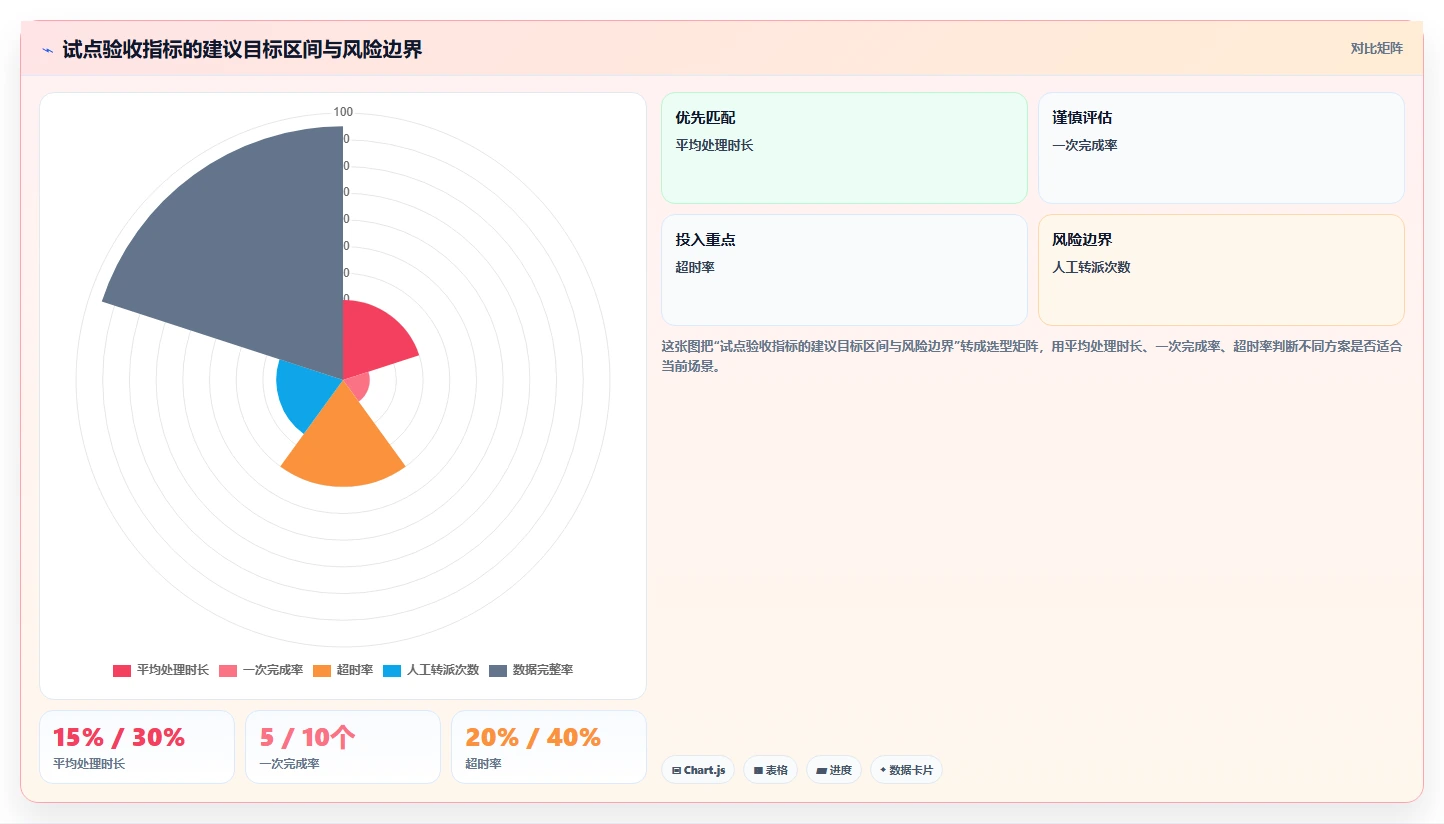Toggle 数据完整率 legend gray swatch
The height and width of the screenshot is (824, 1444).
[x=498, y=670]
